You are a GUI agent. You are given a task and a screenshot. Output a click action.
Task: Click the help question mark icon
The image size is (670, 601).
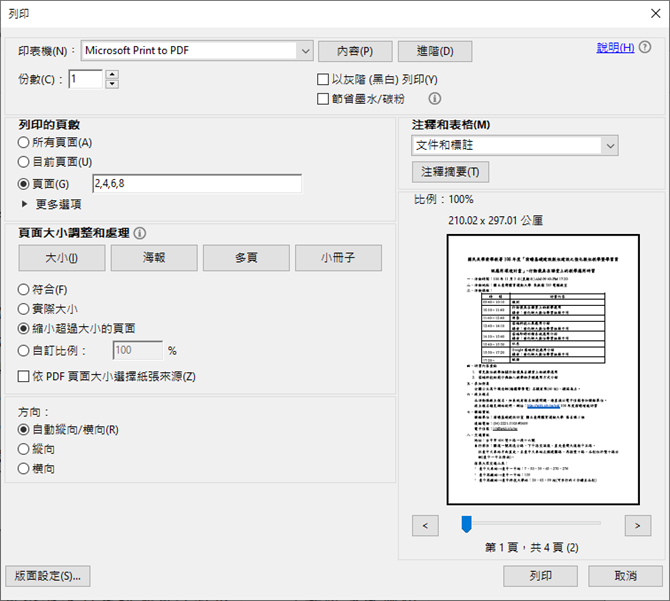645,47
